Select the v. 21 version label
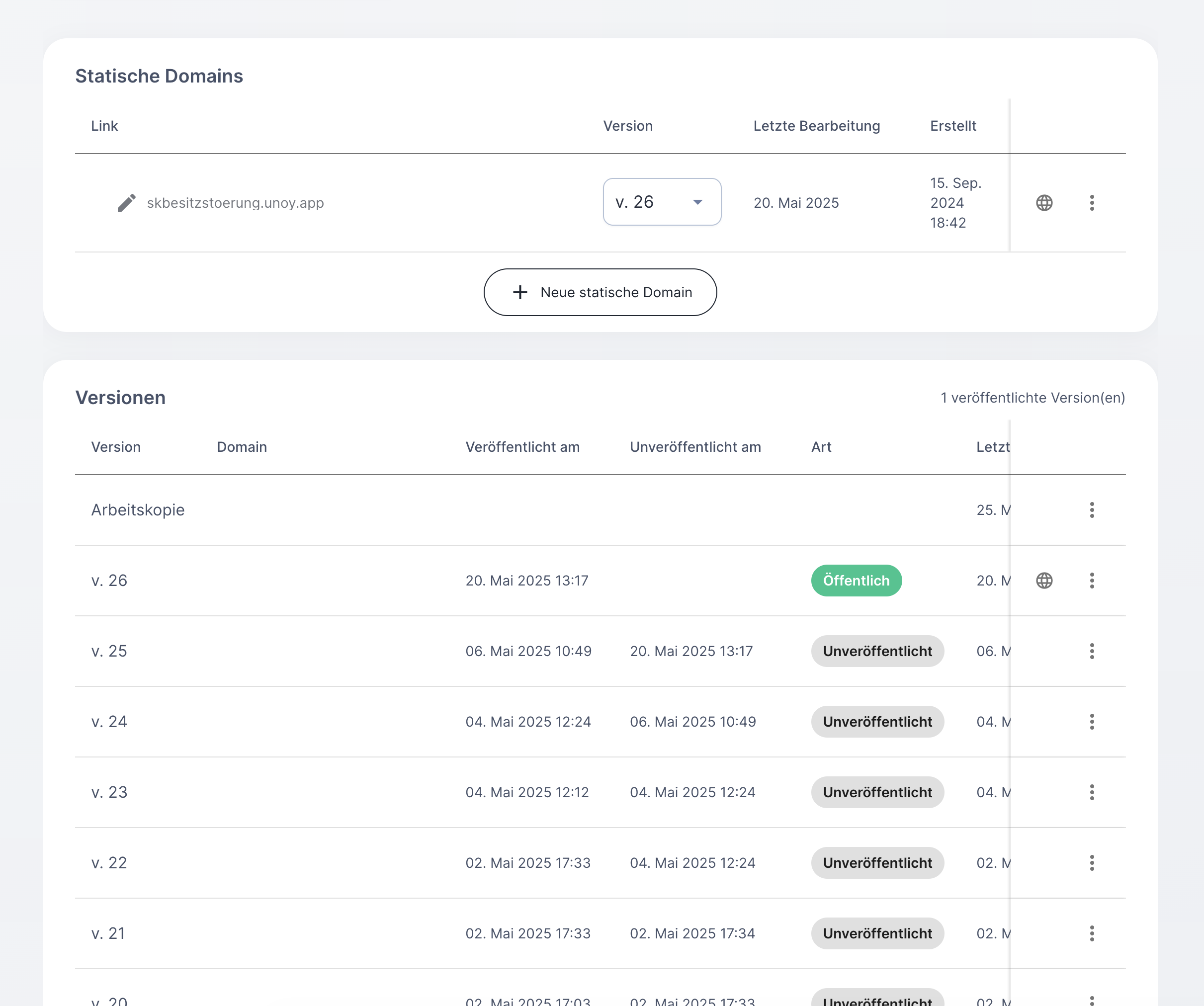This screenshot has width=1204, height=1006. click(108, 933)
